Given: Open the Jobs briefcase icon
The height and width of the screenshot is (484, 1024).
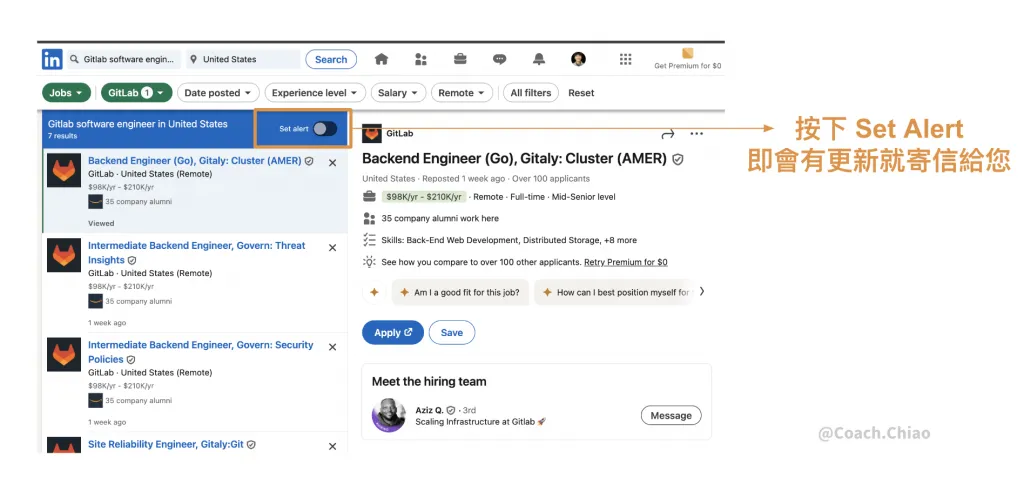Looking at the screenshot, I should 460,59.
